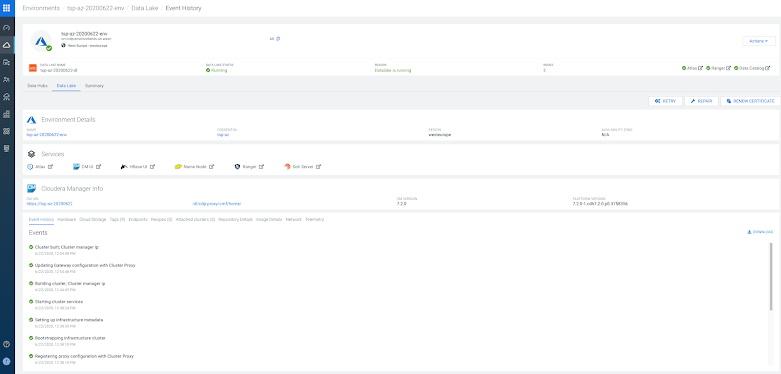Open the Hardware tab
This screenshot has height=374, width=781.
pyautogui.click(x=67, y=219)
